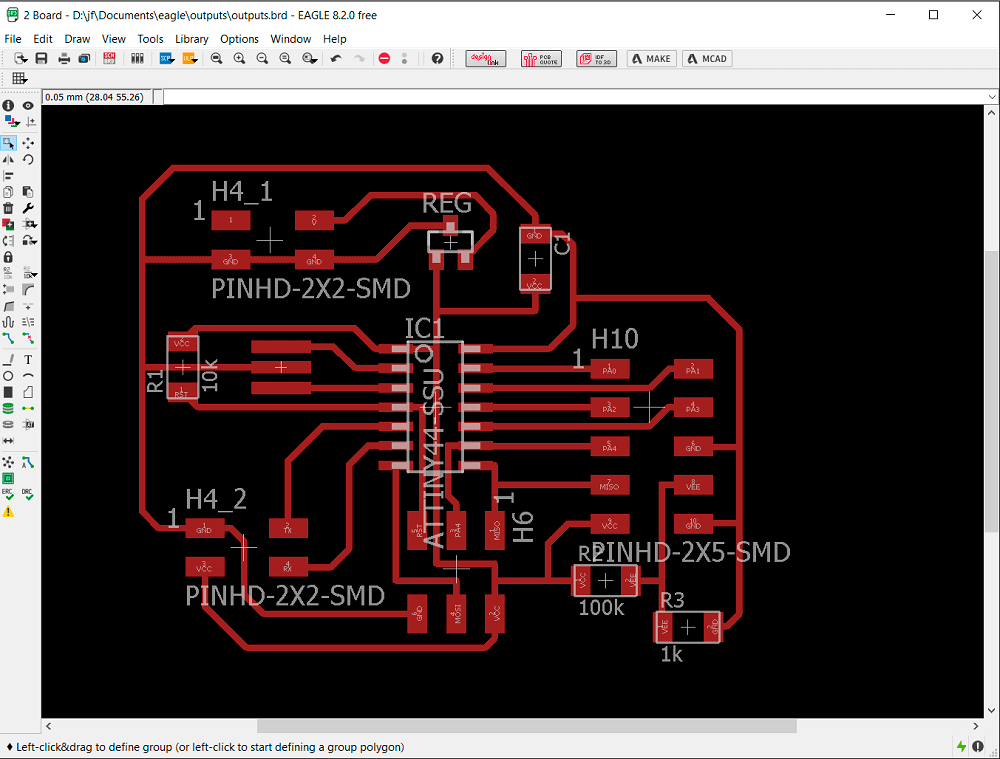Image resolution: width=1000 pixels, height=759 pixels.
Task: Select the Rotate tool
Action: pyautogui.click(x=28, y=159)
